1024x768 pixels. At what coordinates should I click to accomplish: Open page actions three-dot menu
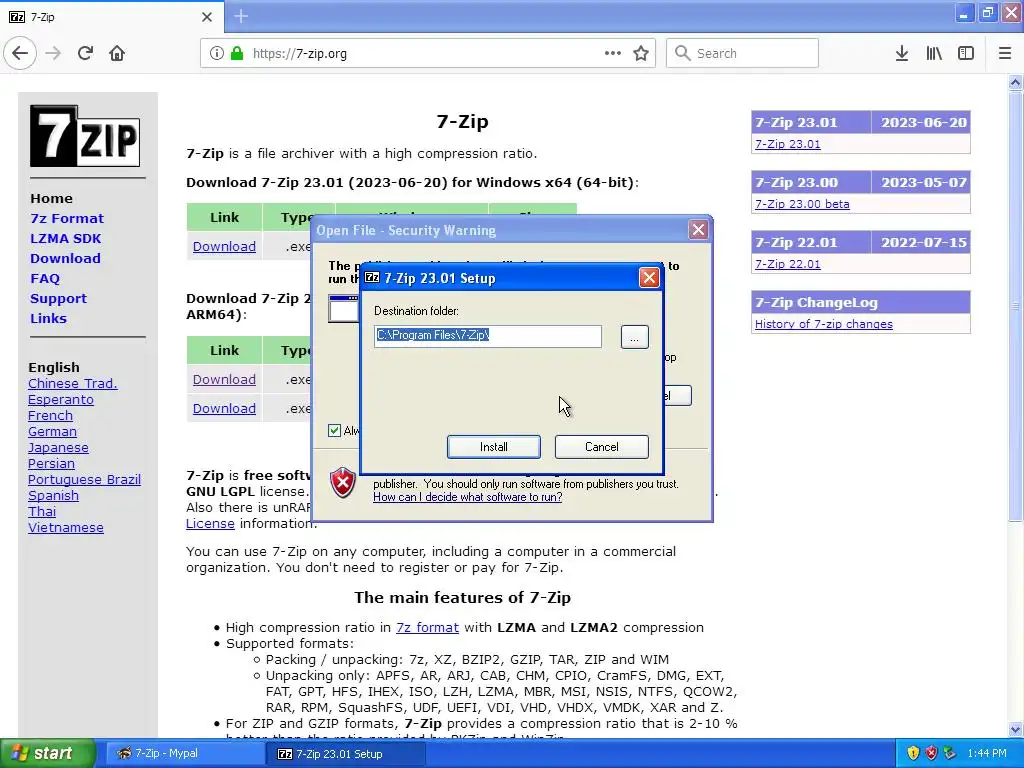pos(613,53)
